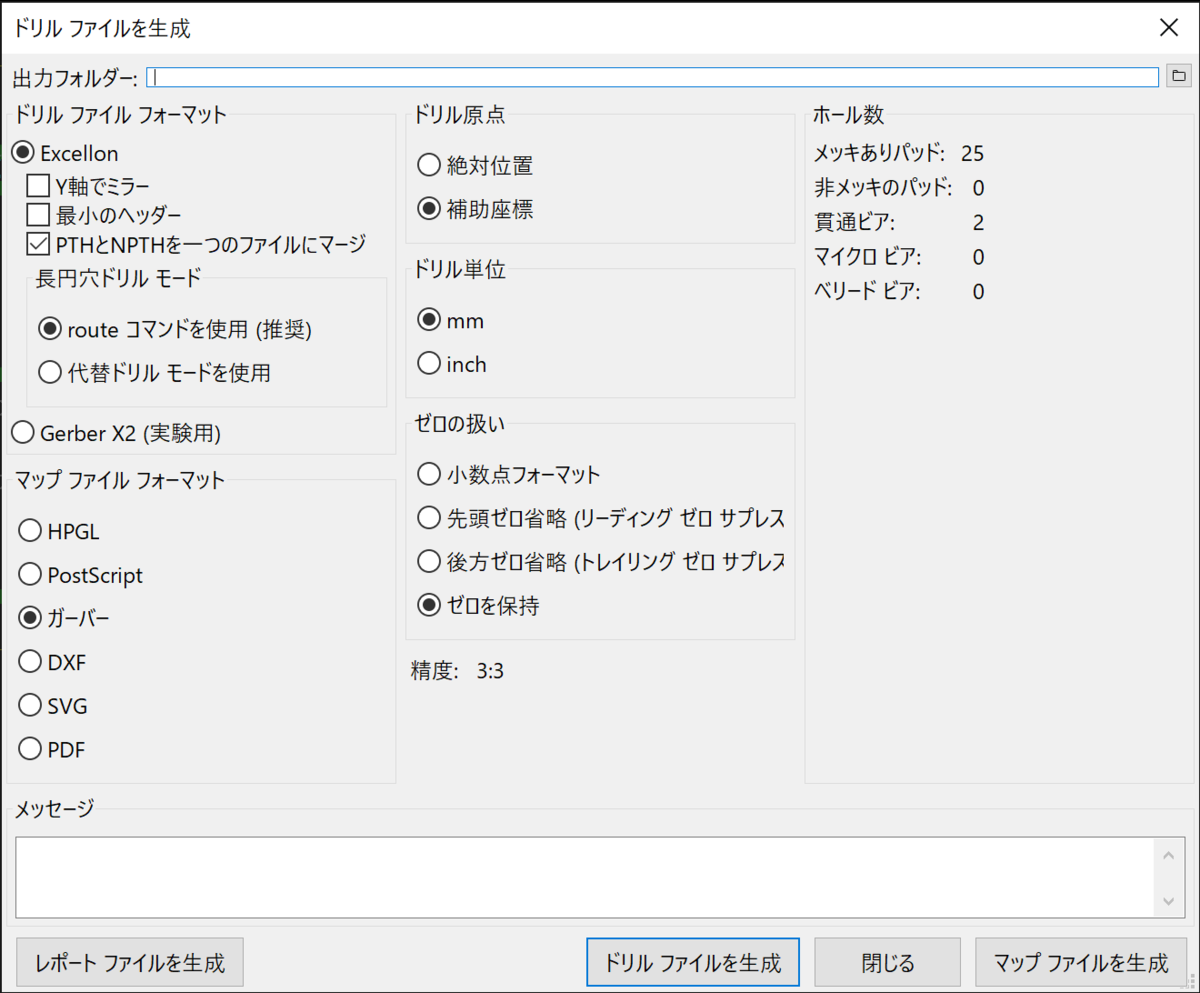This screenshot has width=1200, height=993.
Task: Click the レポート ファイルを生成 button
Action: 129,963
